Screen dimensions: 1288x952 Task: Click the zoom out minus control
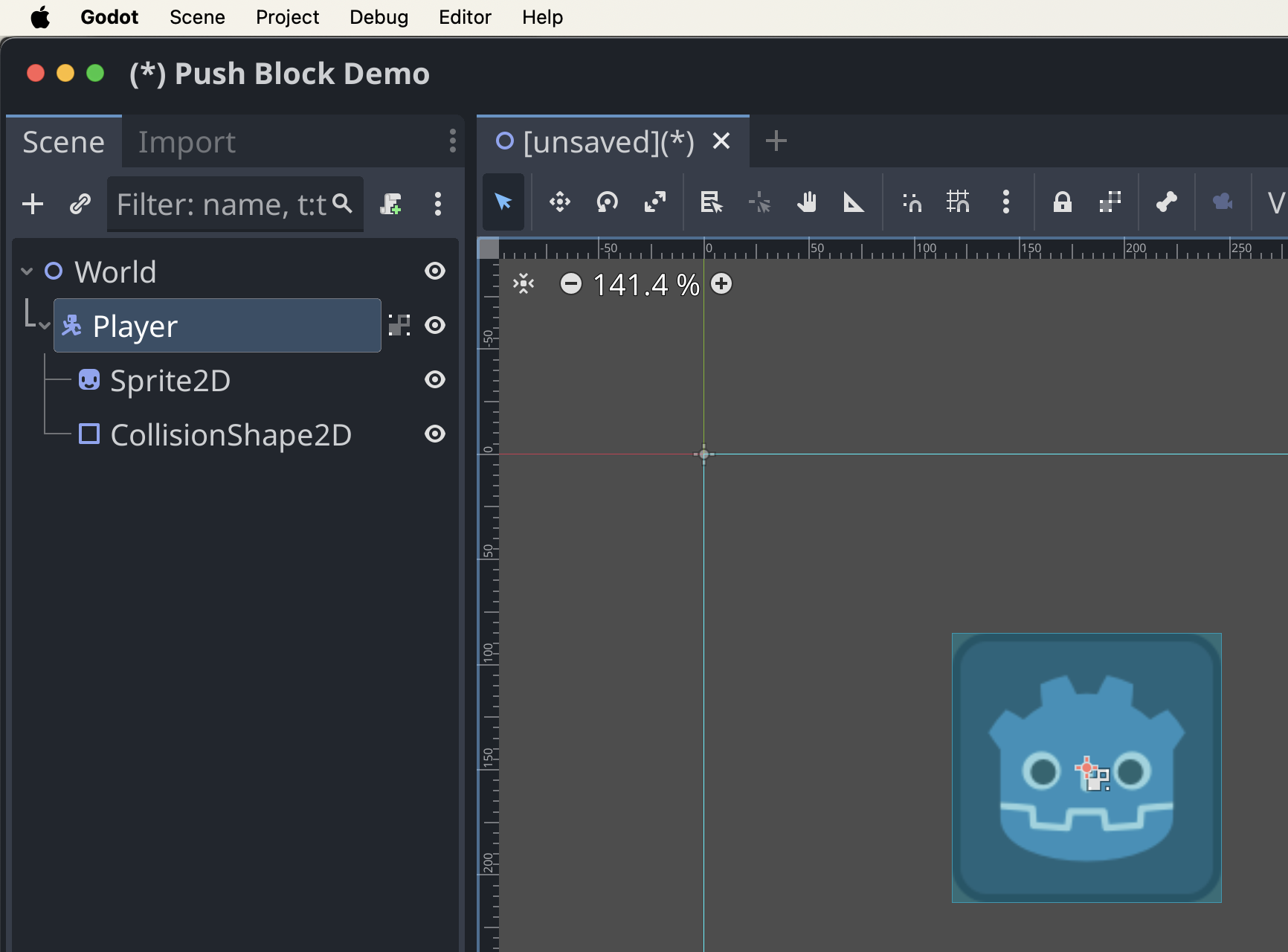pyautogui.click(x=571, y=283)
